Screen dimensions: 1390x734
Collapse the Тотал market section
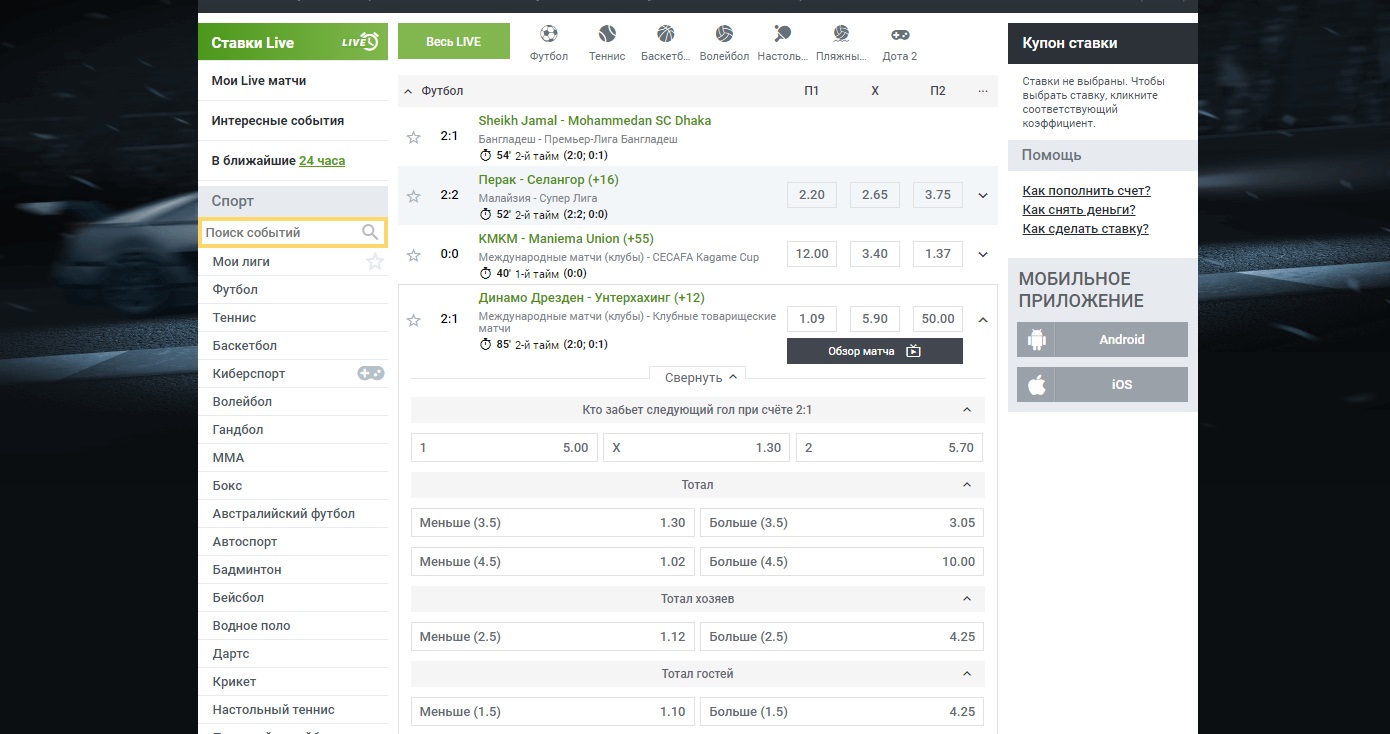[967, 485]
